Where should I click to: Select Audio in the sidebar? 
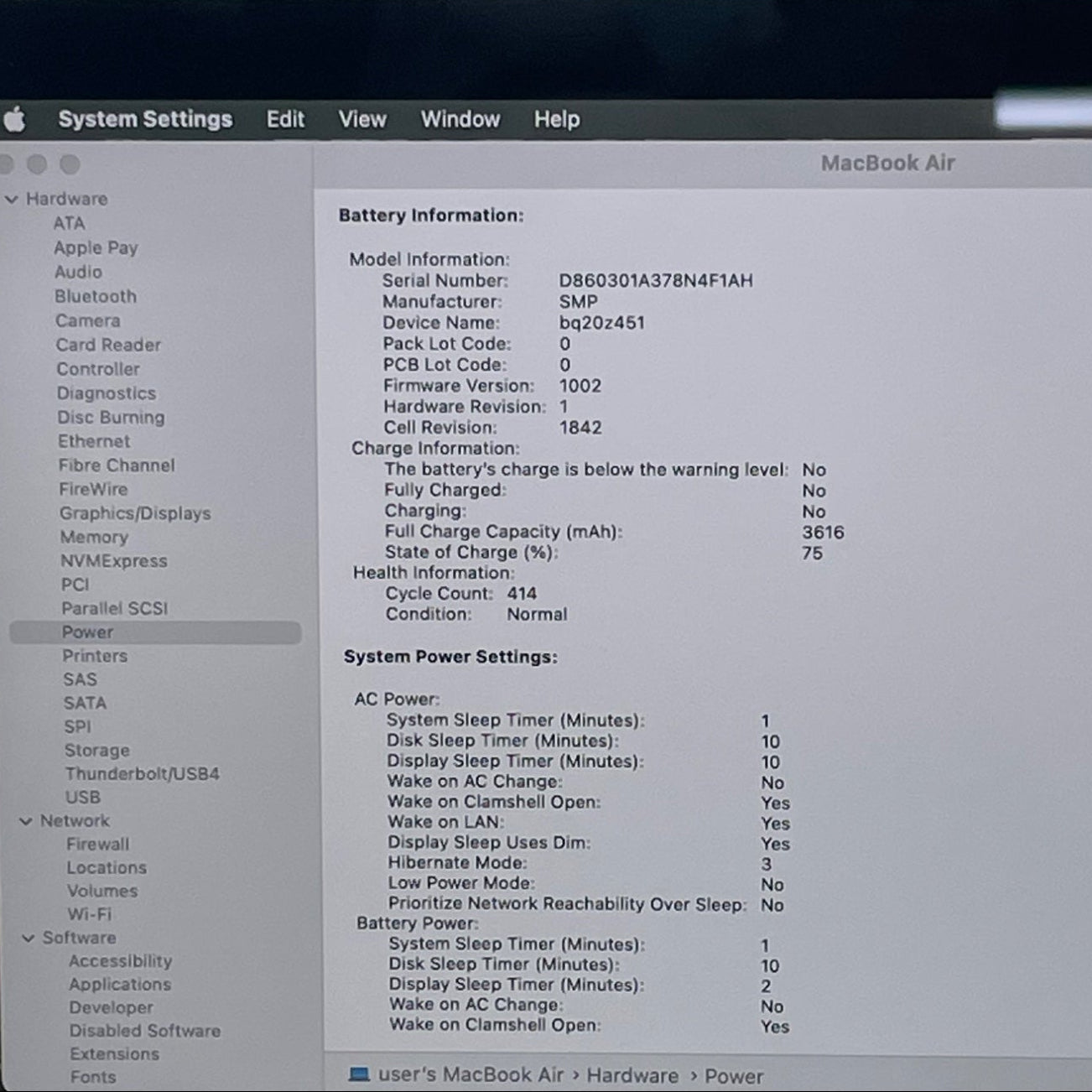pos(78,272)
